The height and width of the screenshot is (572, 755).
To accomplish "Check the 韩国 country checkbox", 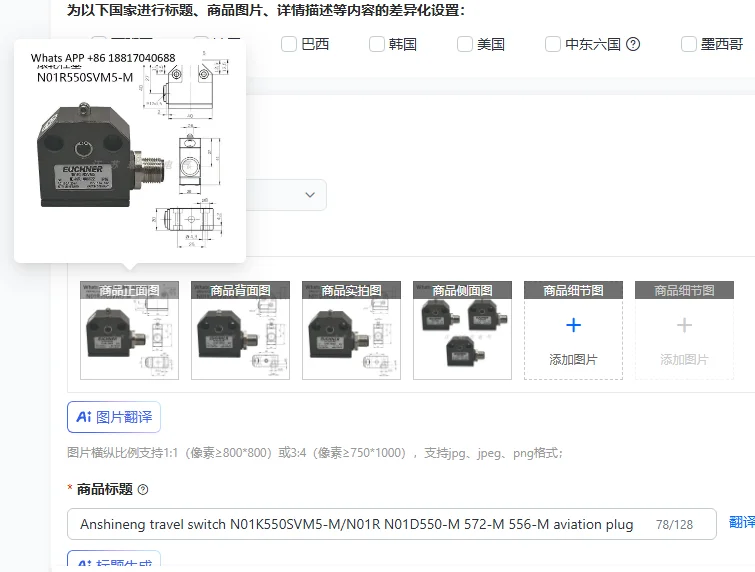I will click(377, 44).
